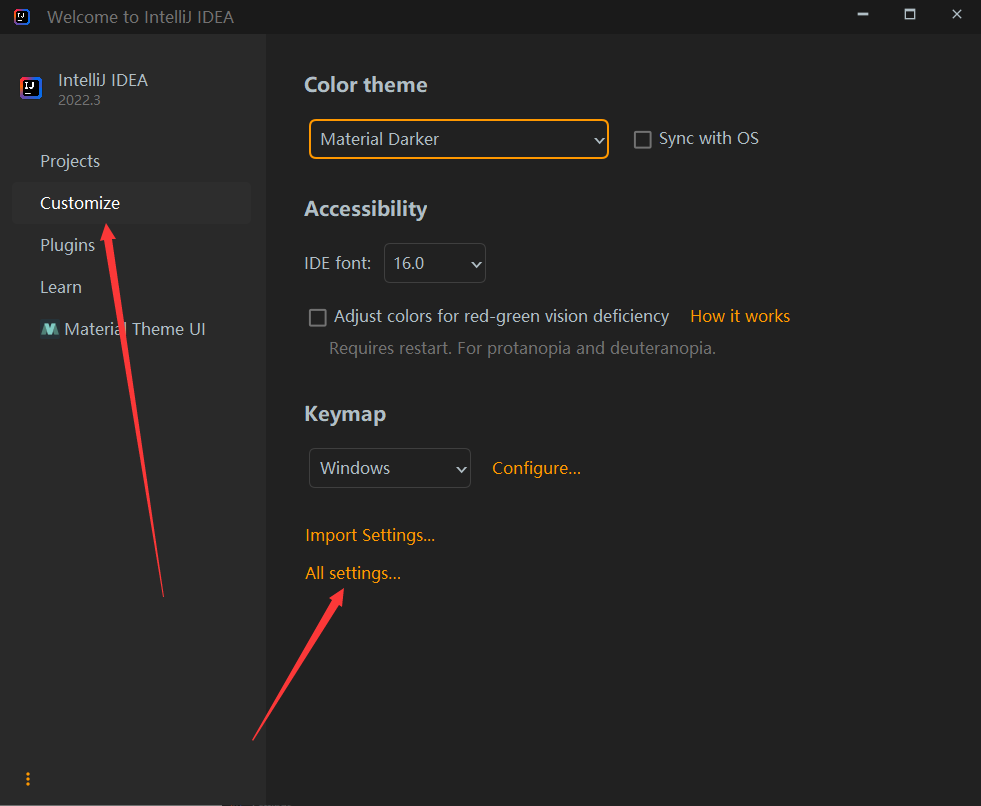Click the IntelliJ icon in the title bar

22,17
